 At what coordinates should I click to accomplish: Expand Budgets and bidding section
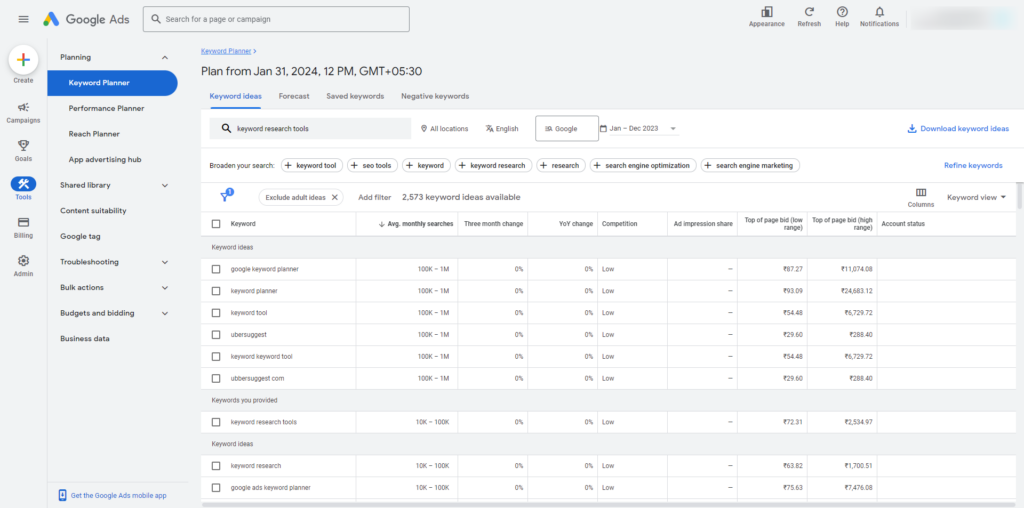(165, 313)
